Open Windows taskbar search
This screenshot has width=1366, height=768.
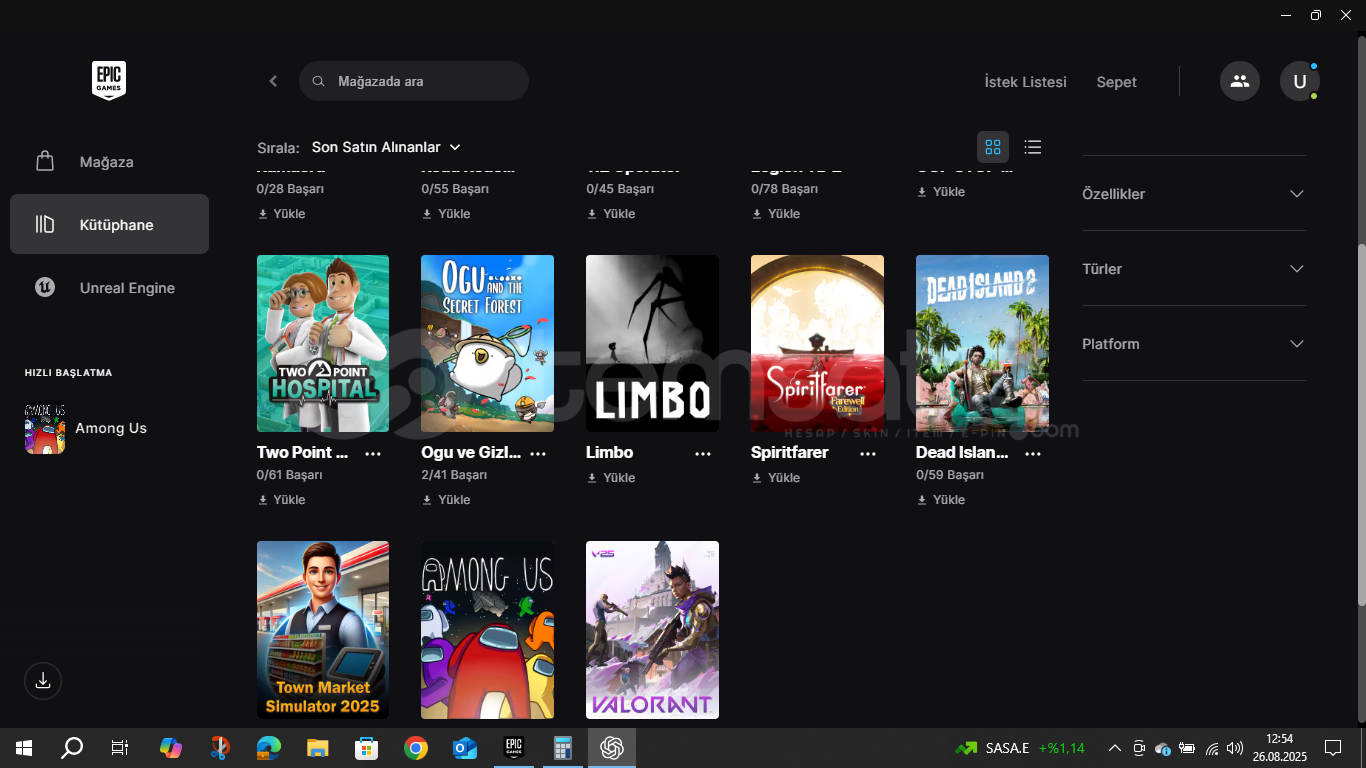[72, 748]
